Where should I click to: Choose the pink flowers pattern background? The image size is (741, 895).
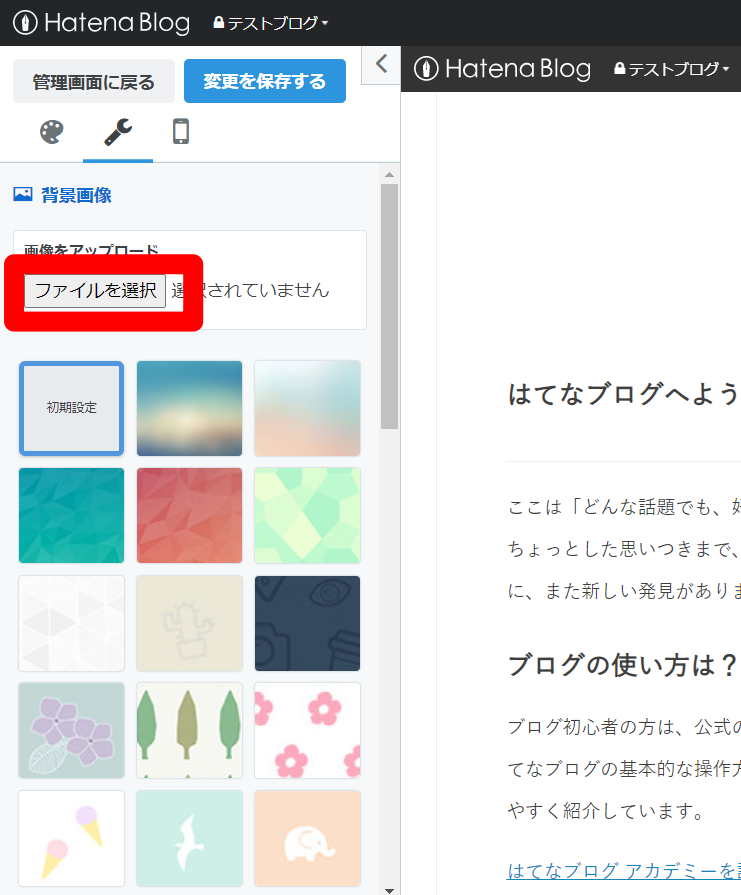coord(307,731)
